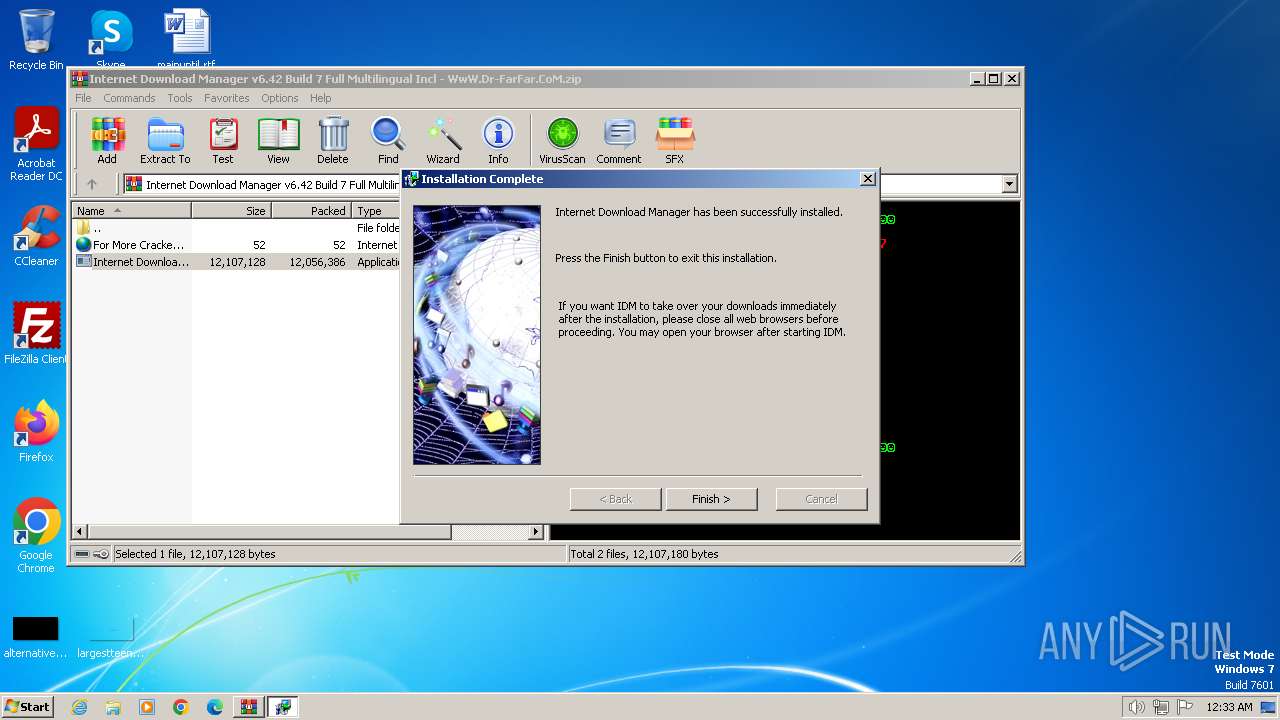Expand the archive path dropdown arrow
This screenshot has width=1280, height=720.
click(x=1009, y=184)
